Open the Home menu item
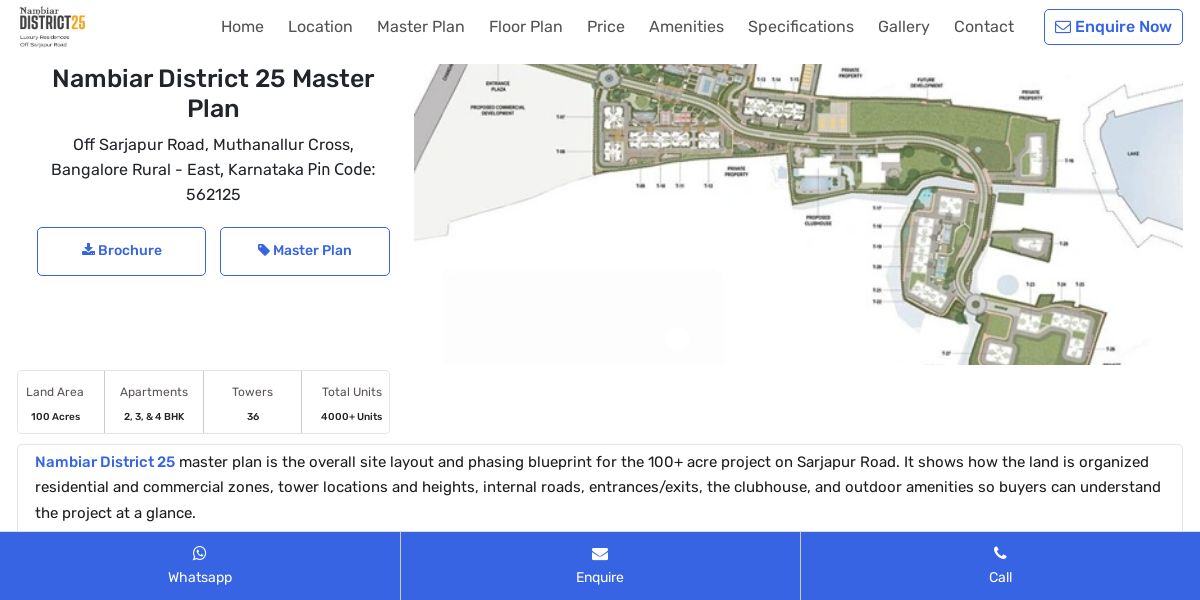Viewport: 1200px width, 600px height. click(242, 27)
